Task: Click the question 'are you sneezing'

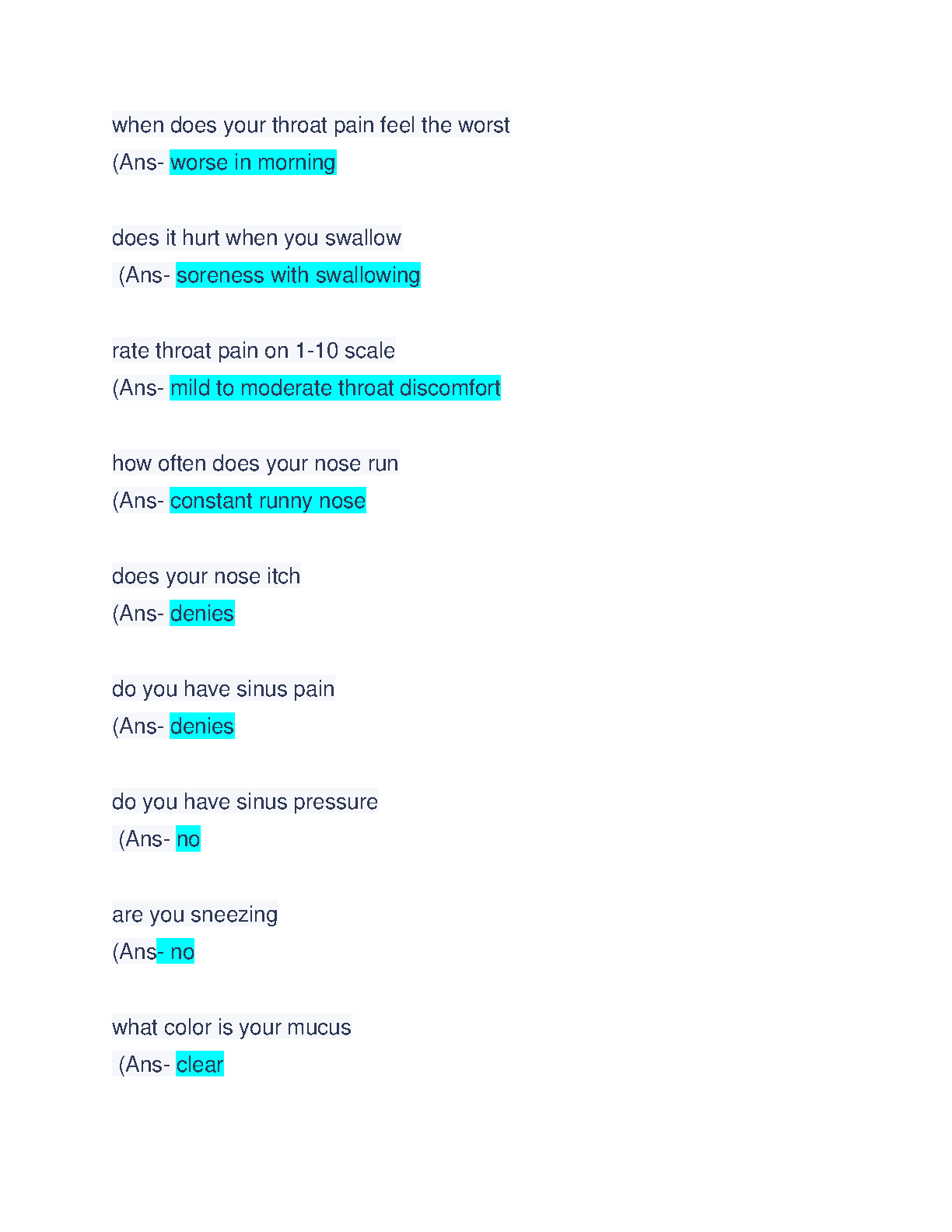Action: click(194, 915)
